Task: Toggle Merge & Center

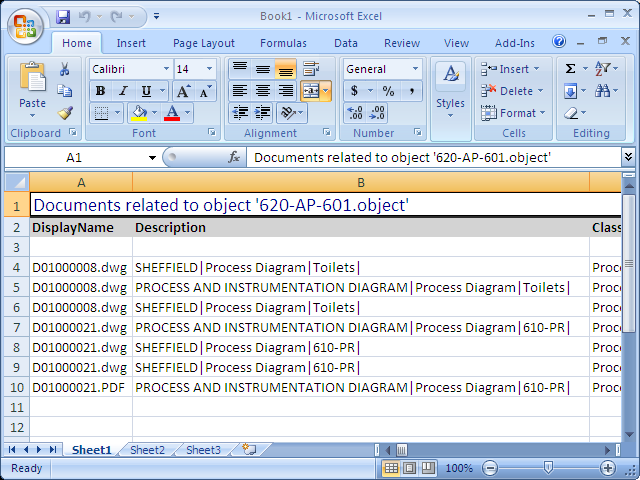Action: 311,91
